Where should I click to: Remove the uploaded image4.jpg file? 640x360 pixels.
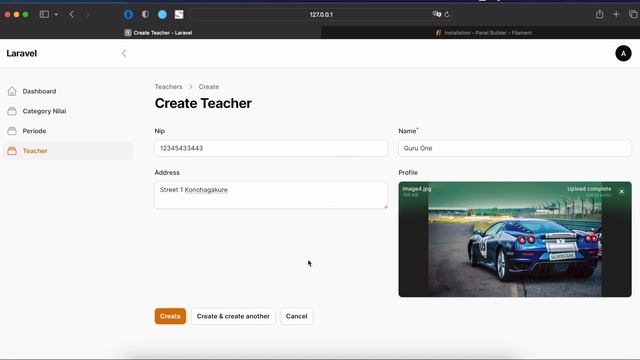point(622,191)
